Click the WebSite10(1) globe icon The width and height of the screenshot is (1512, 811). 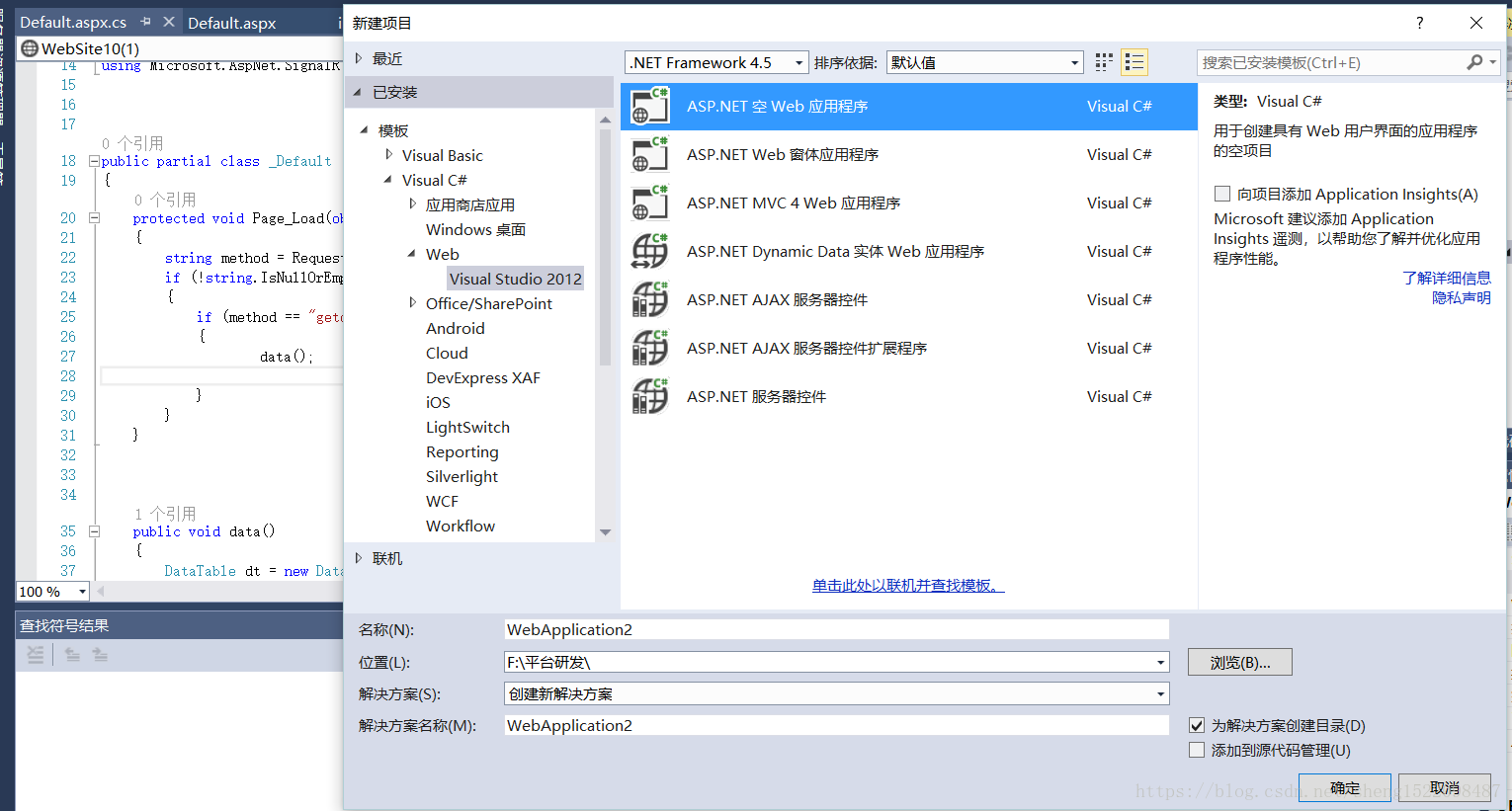(30, 48)
